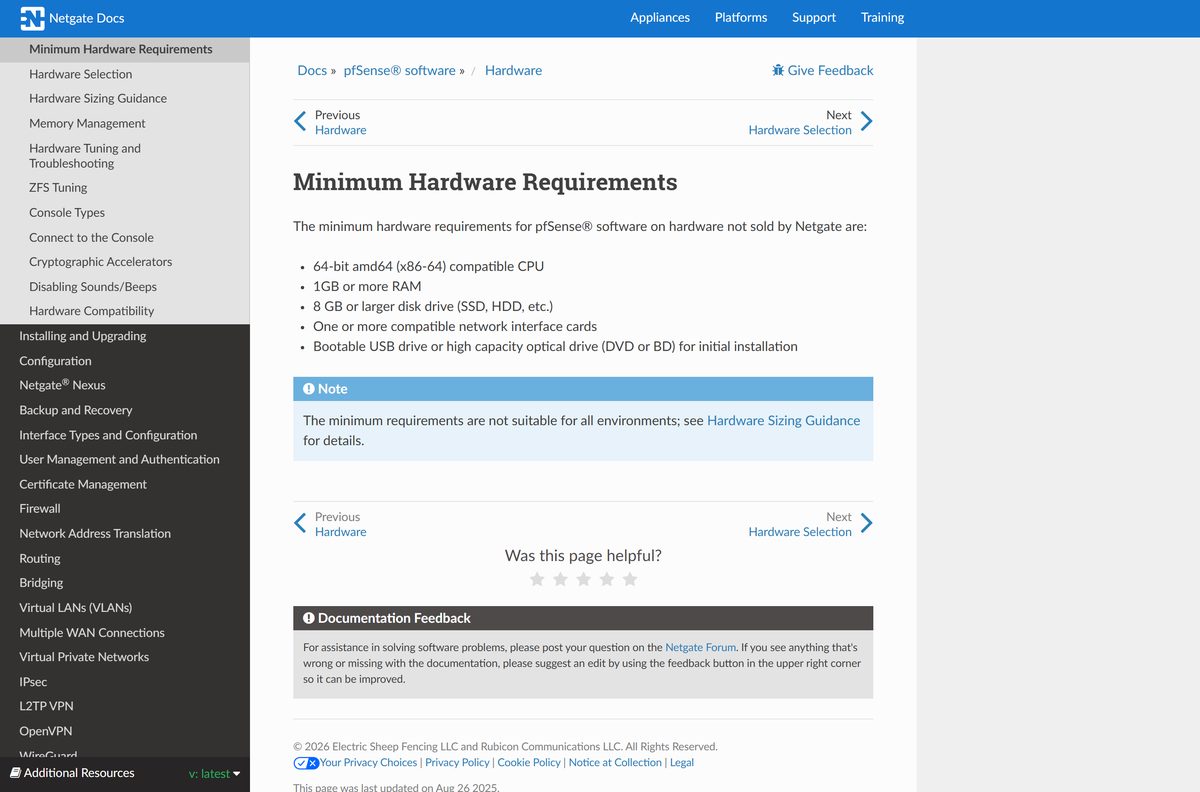The height and width of the screenshot is (792, 1200).
Task: Open Bridging section in sidebar
Action: [x=125, y=583]
